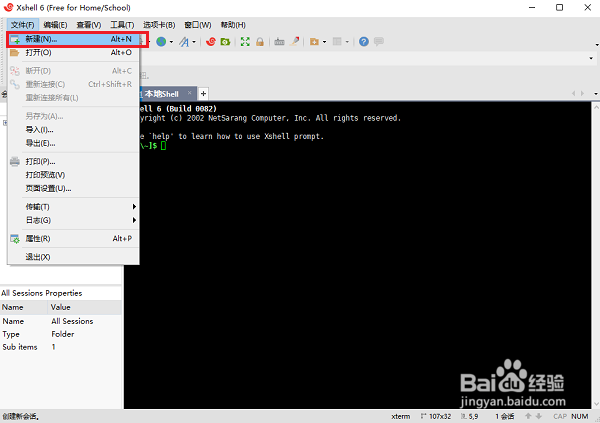Open the 编辑(E) menu
600x423 pixels.
pyautogui.click(x=55, y=25)
